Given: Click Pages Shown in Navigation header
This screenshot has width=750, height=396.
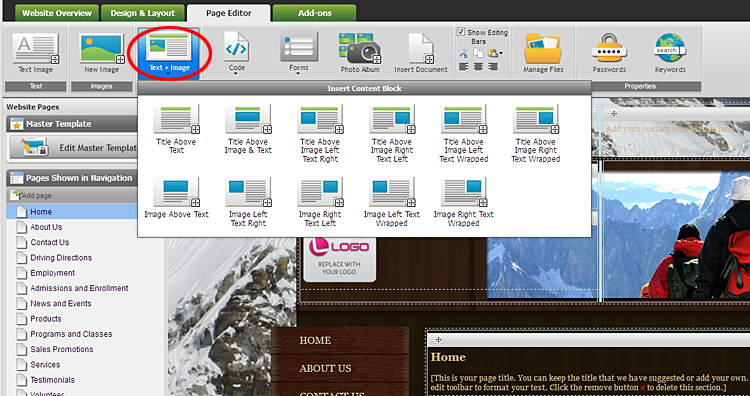Looking at the screenshot, I should [x=73, y=178].
